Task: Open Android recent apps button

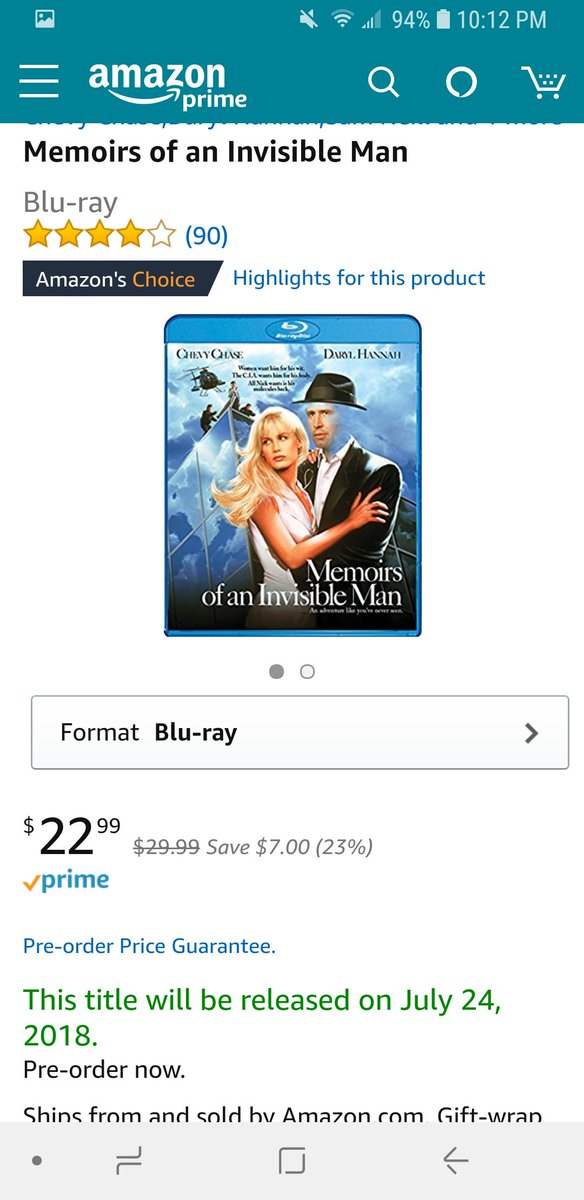Action: point(129,1160)
